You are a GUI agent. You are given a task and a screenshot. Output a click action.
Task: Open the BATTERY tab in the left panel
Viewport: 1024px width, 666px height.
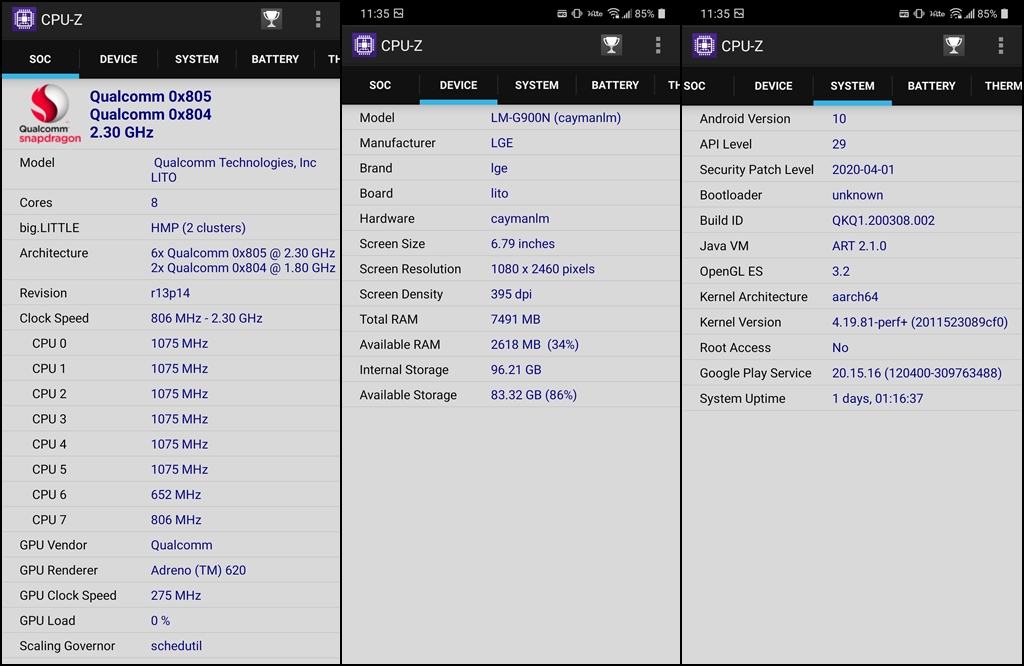click(275, 59)
